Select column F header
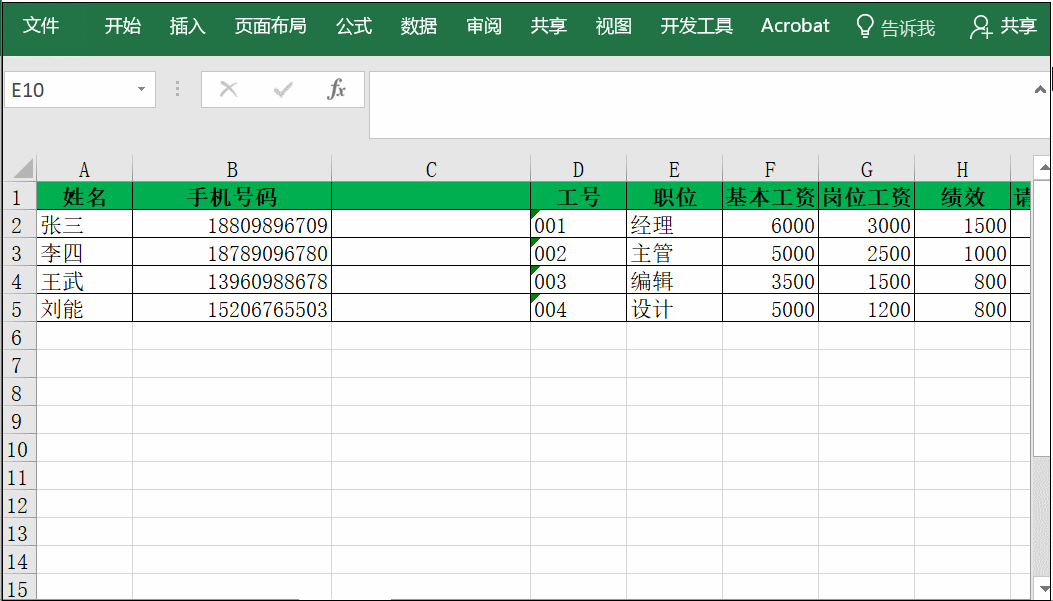Image resolution: width=1053 pixels, height=601 pixels. point(770,169)
